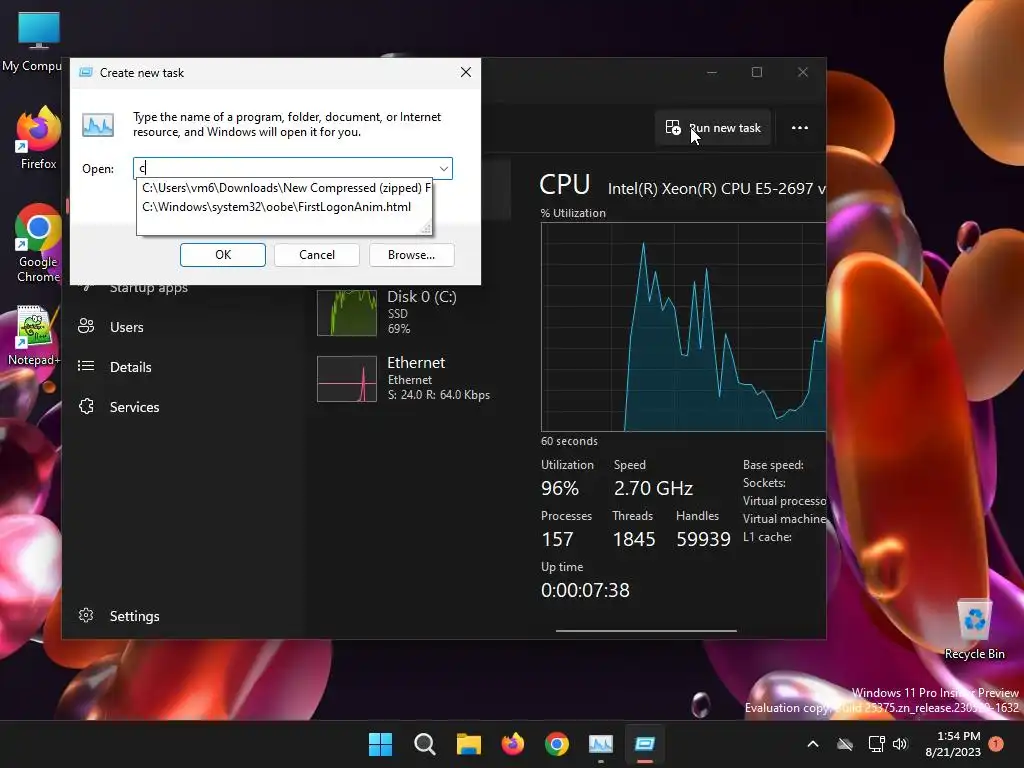The image size is (1024, 768).
Task: Close the Create new task dialog
Action: point(466,72)
